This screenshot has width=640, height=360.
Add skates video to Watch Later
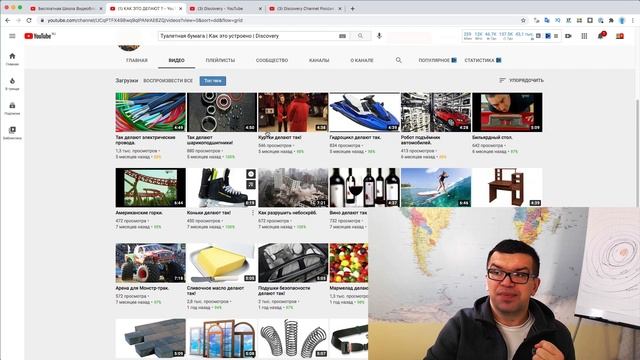pos(251,174)
